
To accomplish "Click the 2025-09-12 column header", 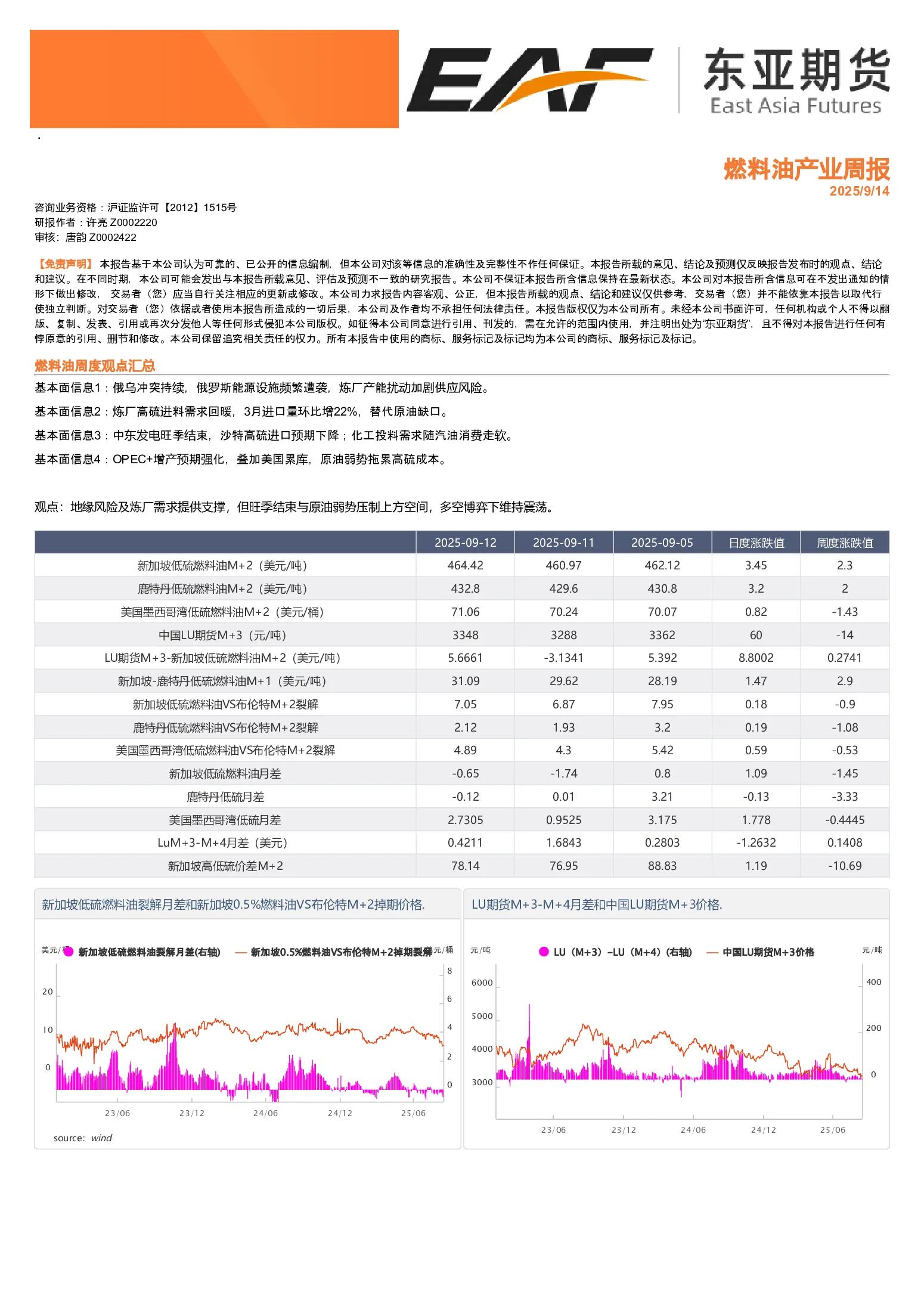I will [x=465, y=543].
